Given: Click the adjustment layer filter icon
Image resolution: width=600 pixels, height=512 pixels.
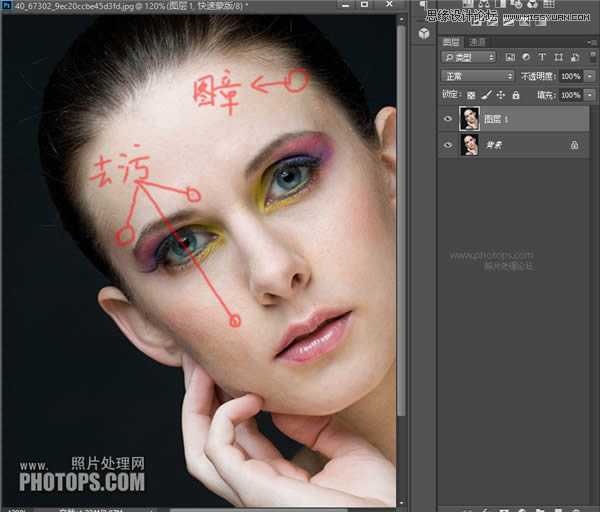Looking at the screenshot, I should coord(526,58).
